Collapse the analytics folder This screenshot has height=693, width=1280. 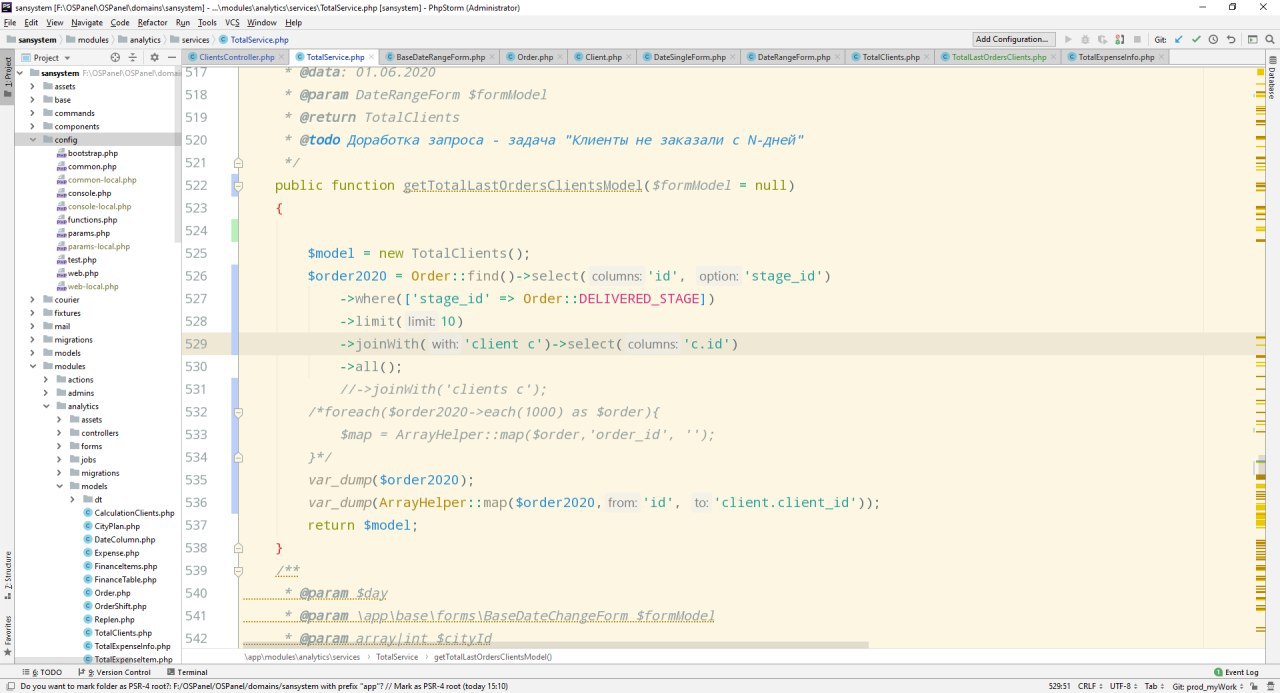(x=46, y=406)
